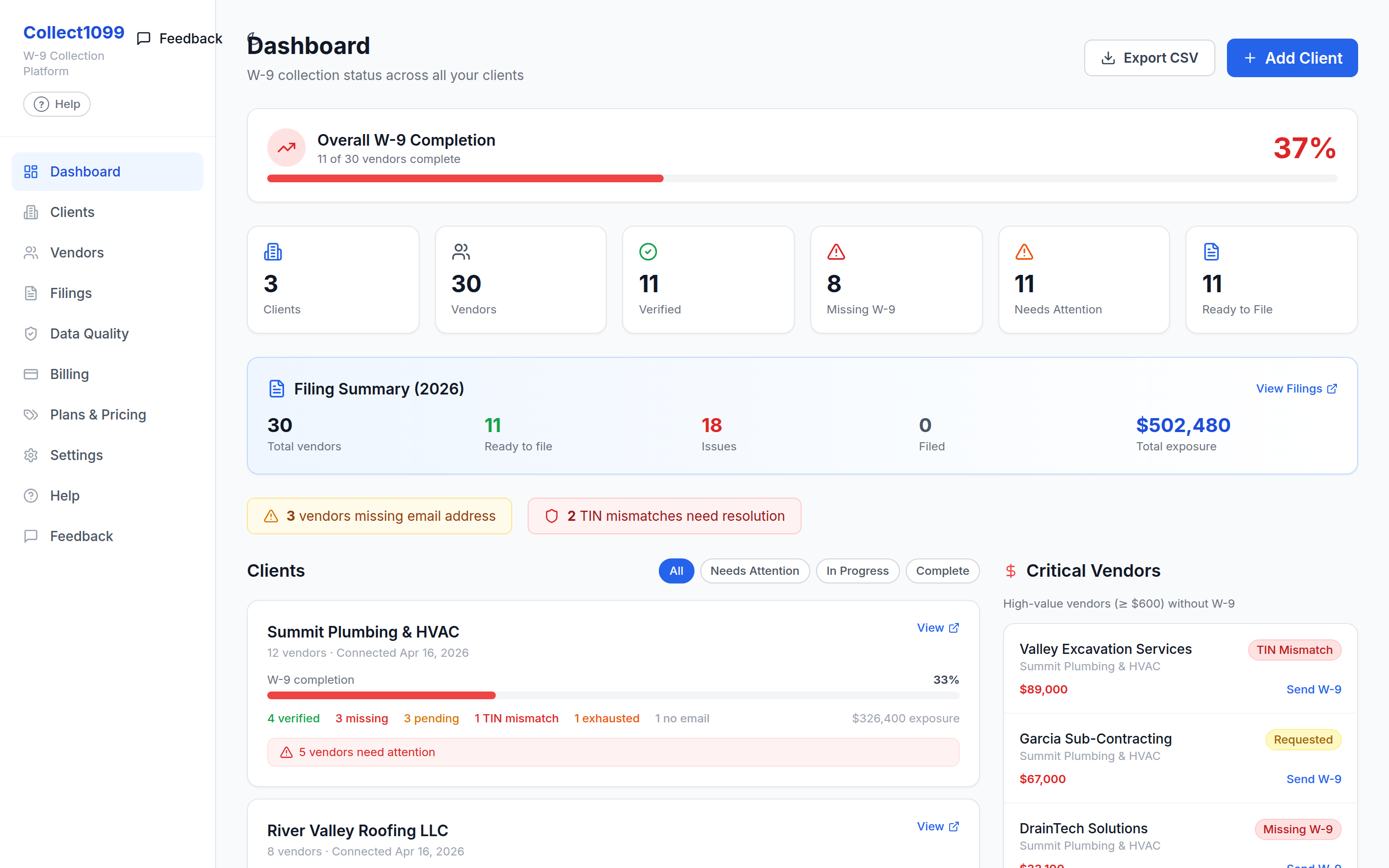Click 'DrainTech Solutions' vendor name
This screenshot has width=1389, height=868.
1083,828
